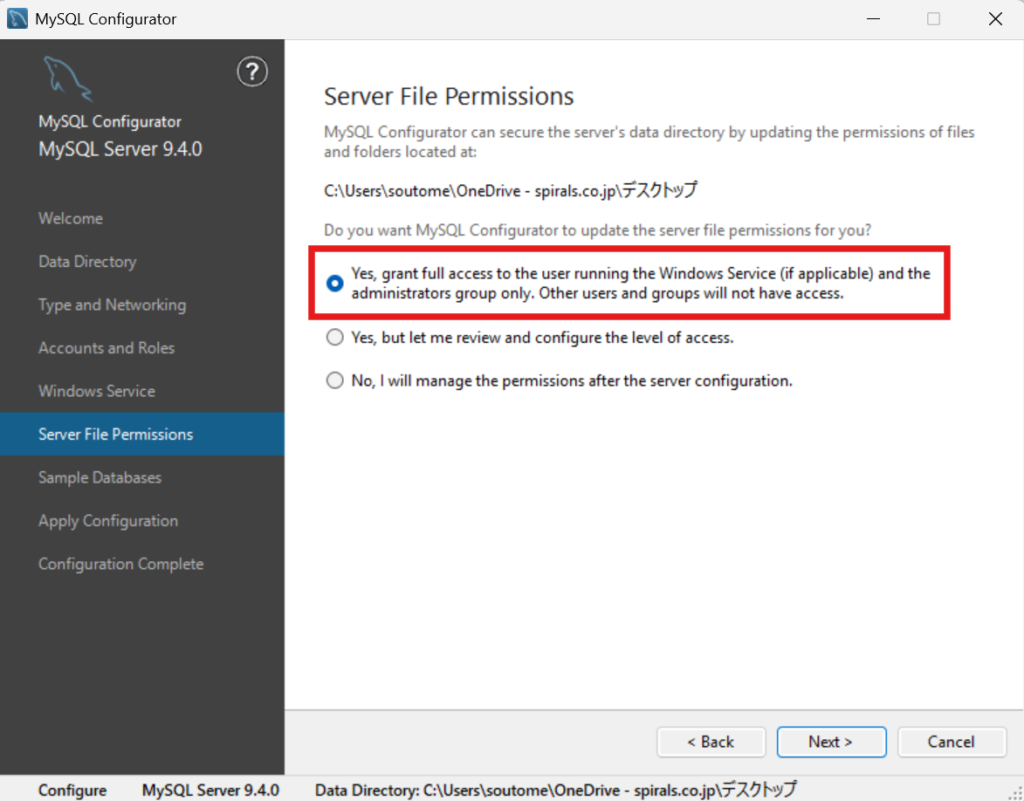Close the MySQL Configurator window
The image size is (1024, 801).
[x=995, y=19]
